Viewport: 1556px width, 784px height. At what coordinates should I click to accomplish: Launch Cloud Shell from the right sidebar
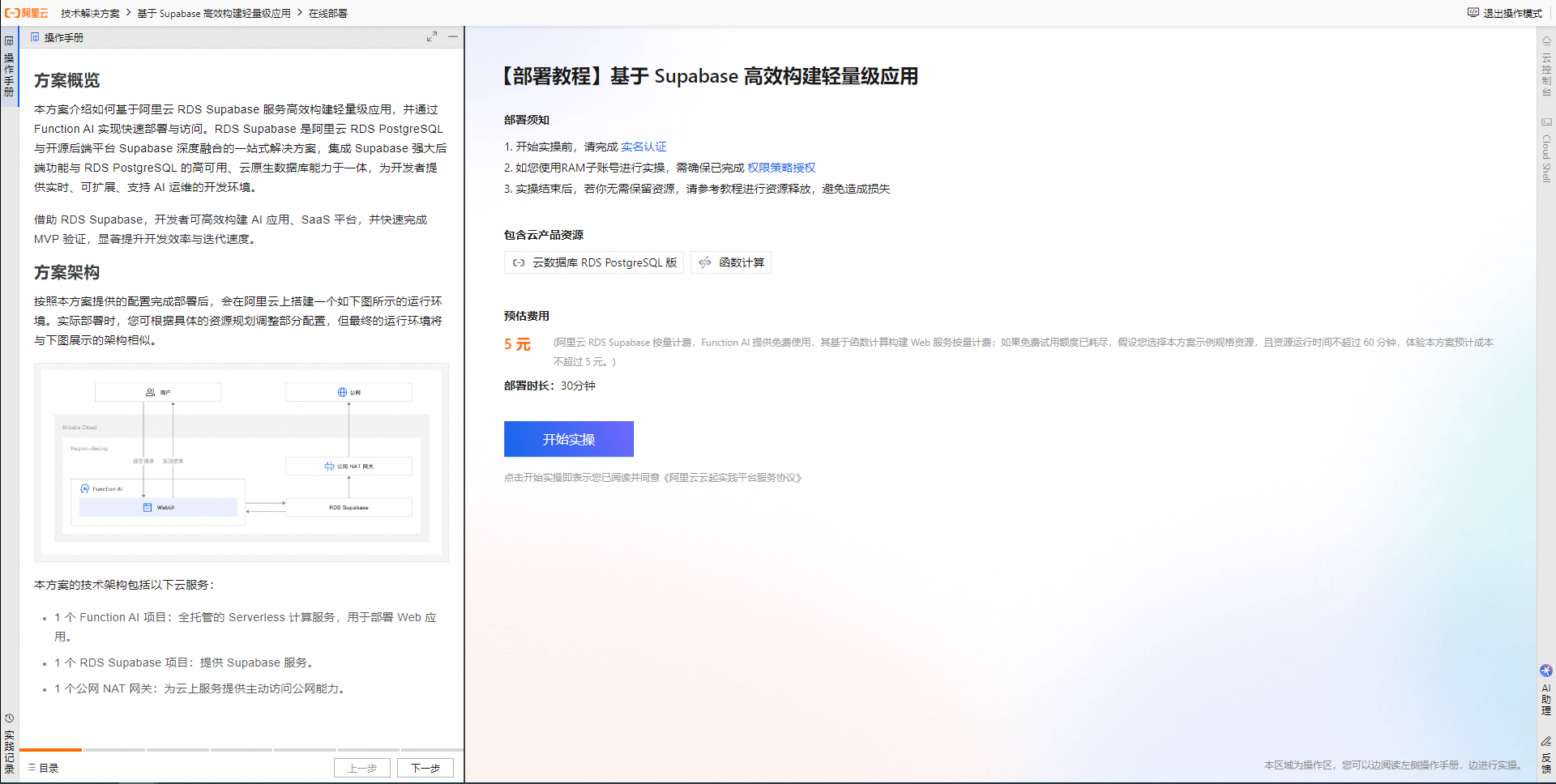click(x=1546, y=146)
